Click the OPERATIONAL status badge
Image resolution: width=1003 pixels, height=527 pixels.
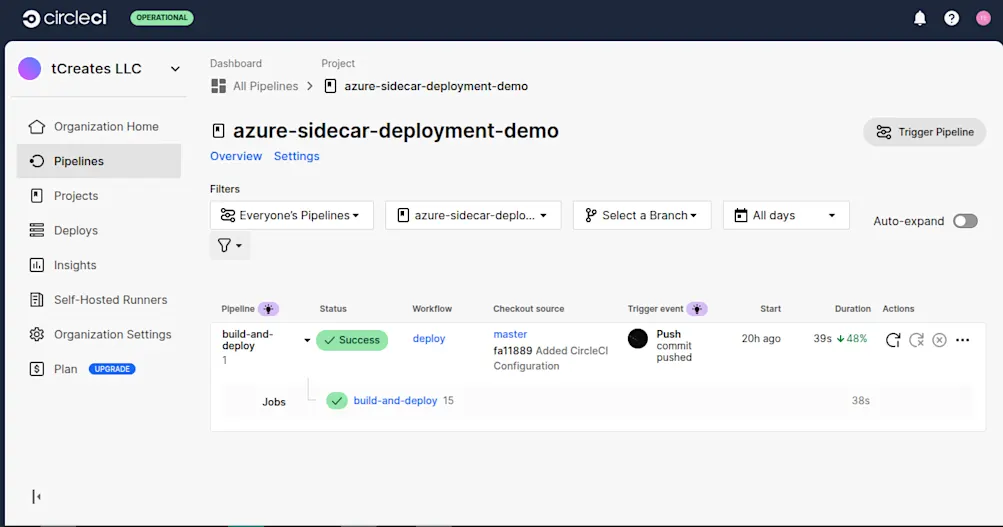point(162,17)
